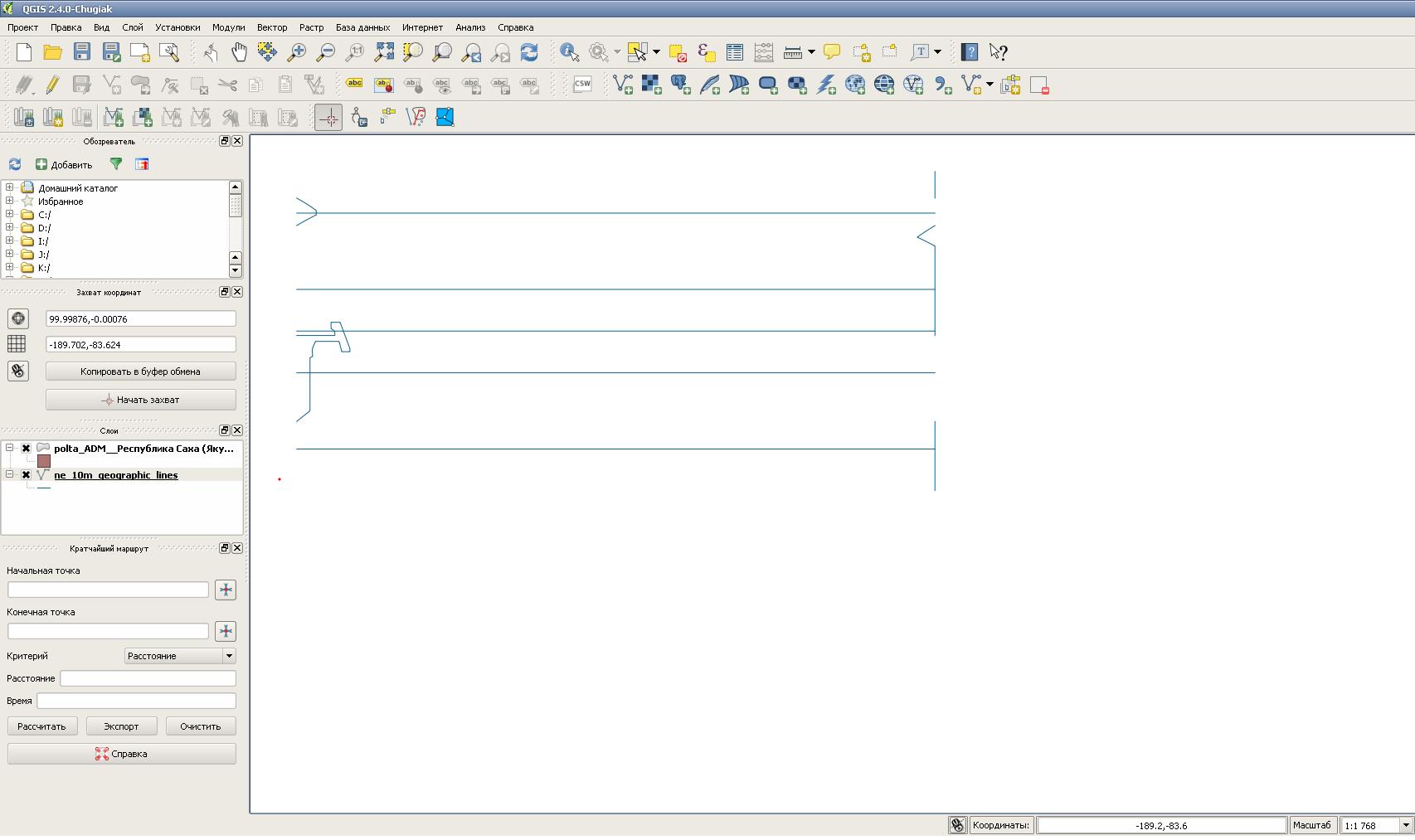
Task: Click the polta_ADM layer color swatch
Action: 44,461
